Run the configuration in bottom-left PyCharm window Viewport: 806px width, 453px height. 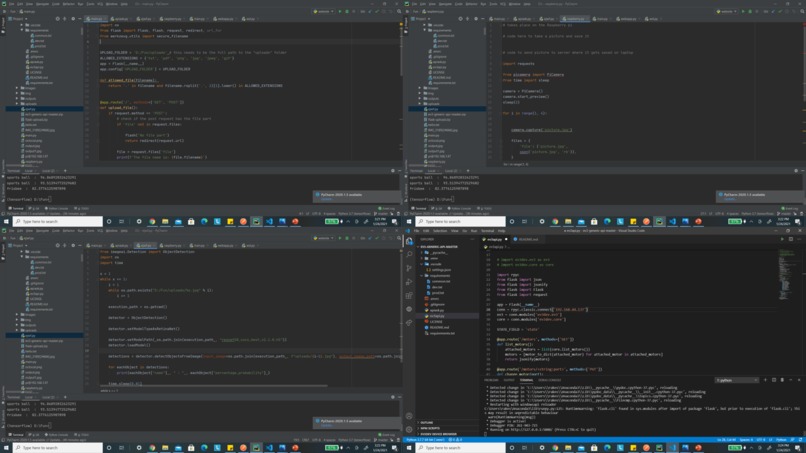(340, 238)
